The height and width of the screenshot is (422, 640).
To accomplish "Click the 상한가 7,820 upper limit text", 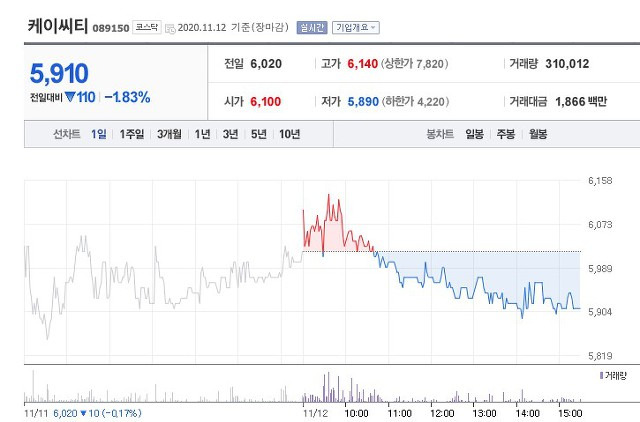I will 415,64.
